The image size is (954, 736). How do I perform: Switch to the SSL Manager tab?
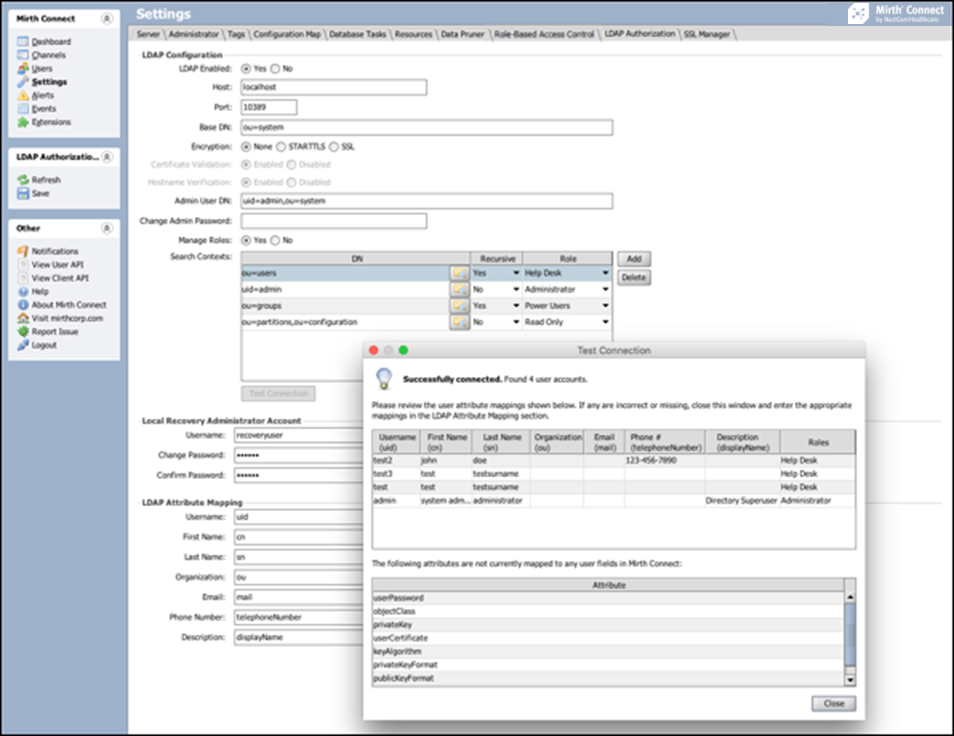point(707,33)
